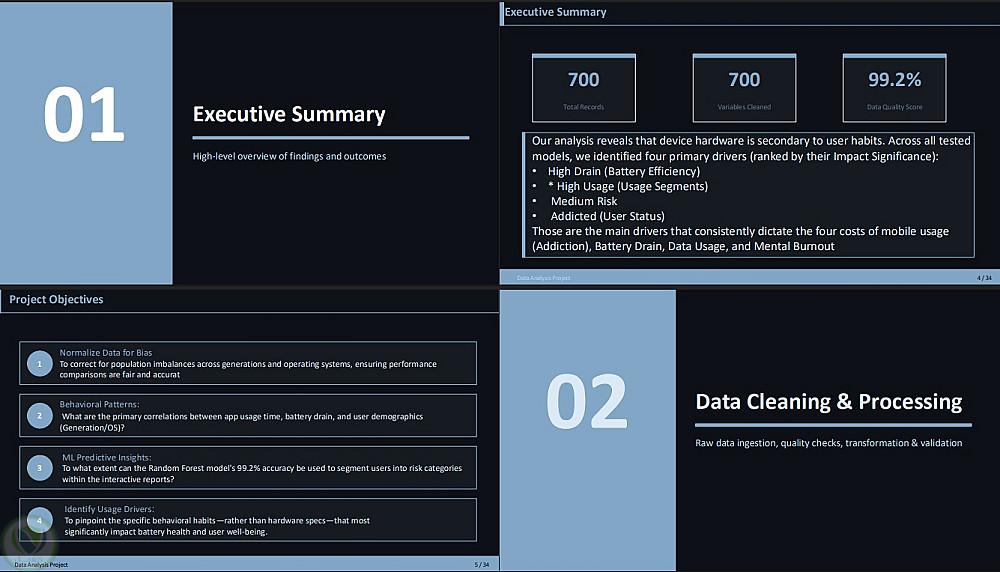Click the "Project Objectives" slide header

click(56, 300)
